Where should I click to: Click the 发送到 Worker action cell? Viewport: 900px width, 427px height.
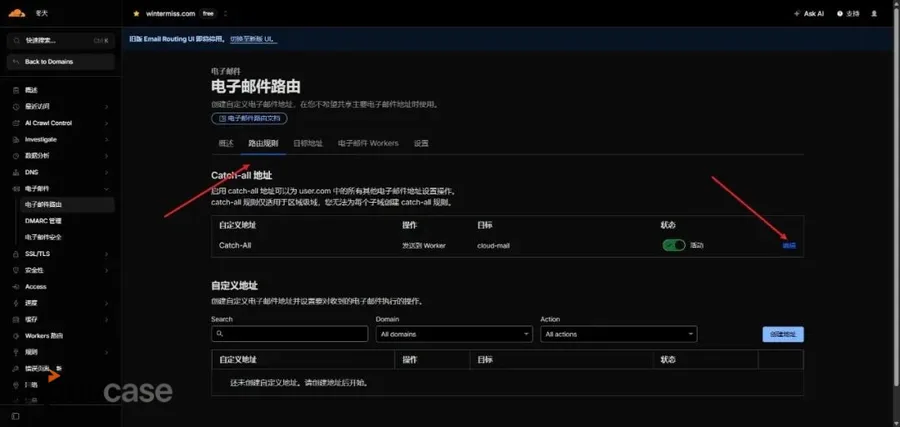pos(424,245)
